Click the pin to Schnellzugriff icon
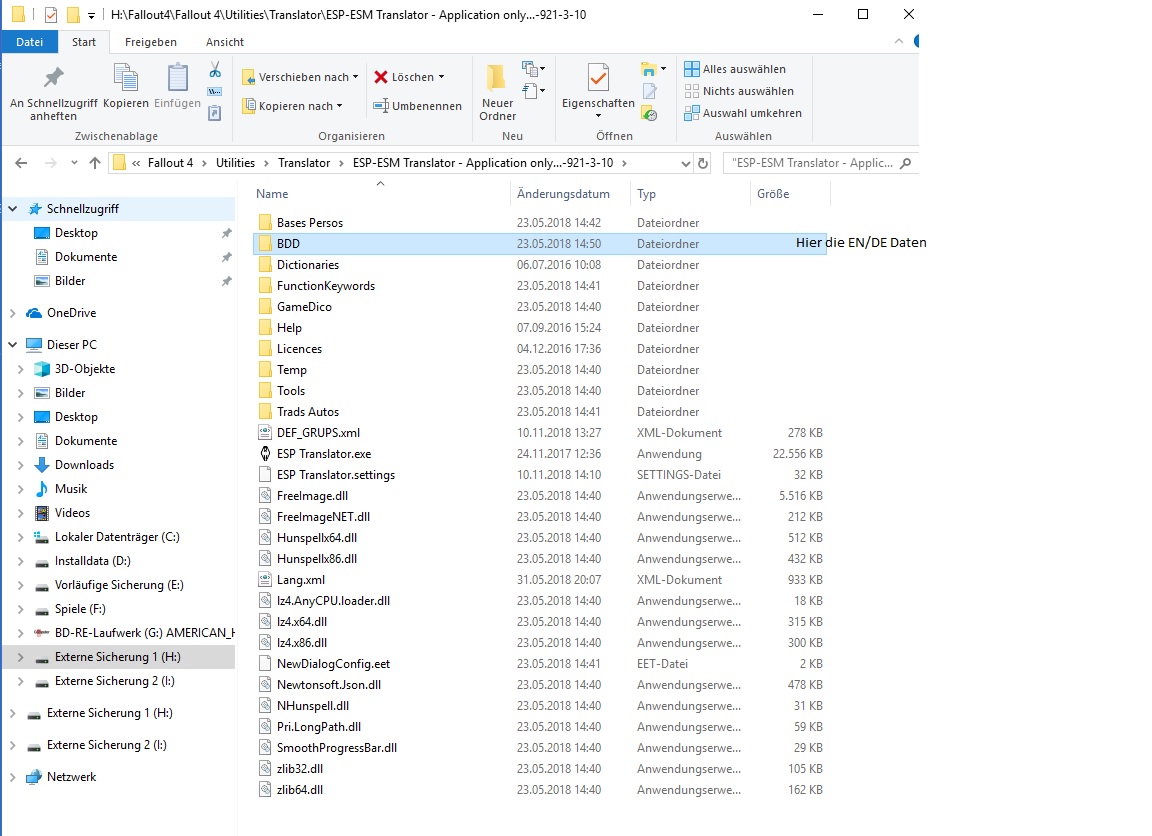This screenshot has height=836, width=1152. click(x=53, y=79)
